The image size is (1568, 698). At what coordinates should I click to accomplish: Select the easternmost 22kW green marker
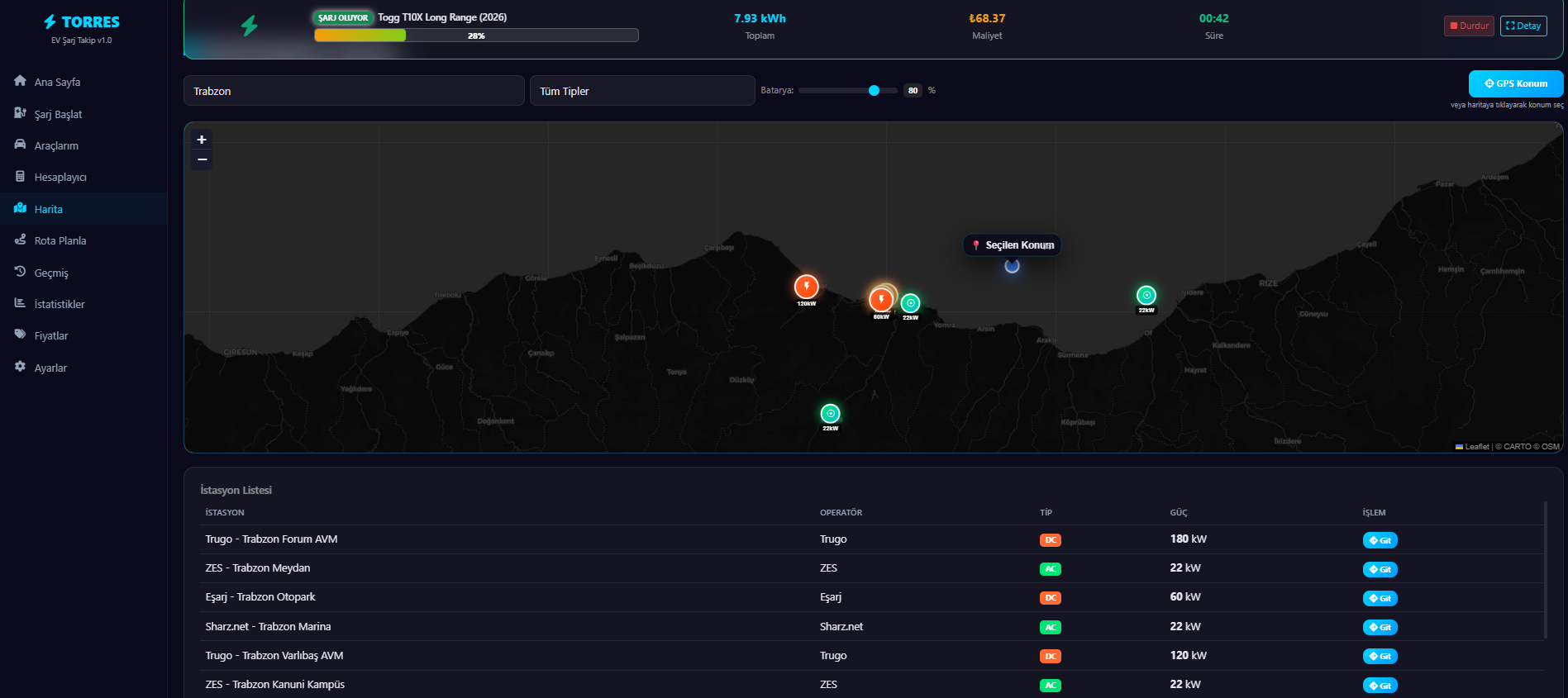1146,295
